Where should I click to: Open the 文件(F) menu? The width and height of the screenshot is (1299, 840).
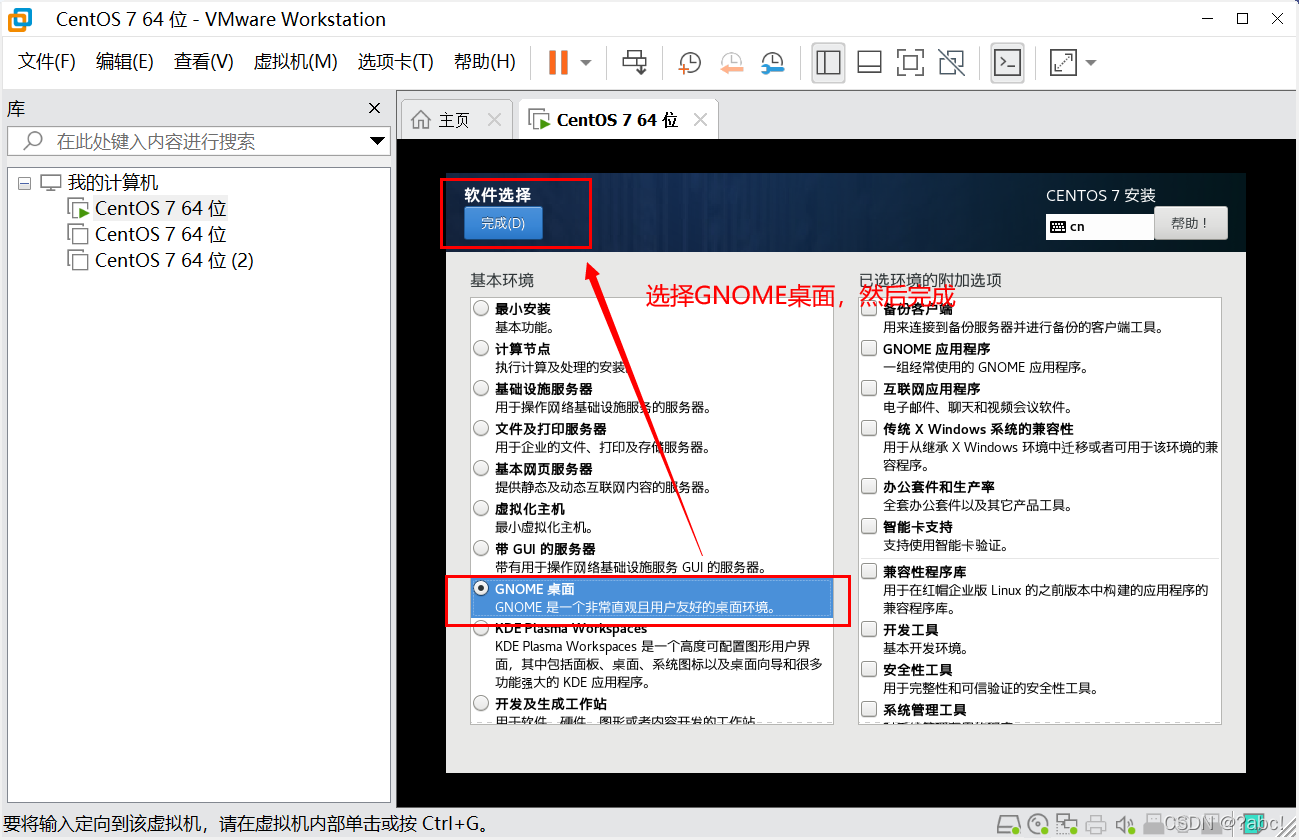click(47, 62)
